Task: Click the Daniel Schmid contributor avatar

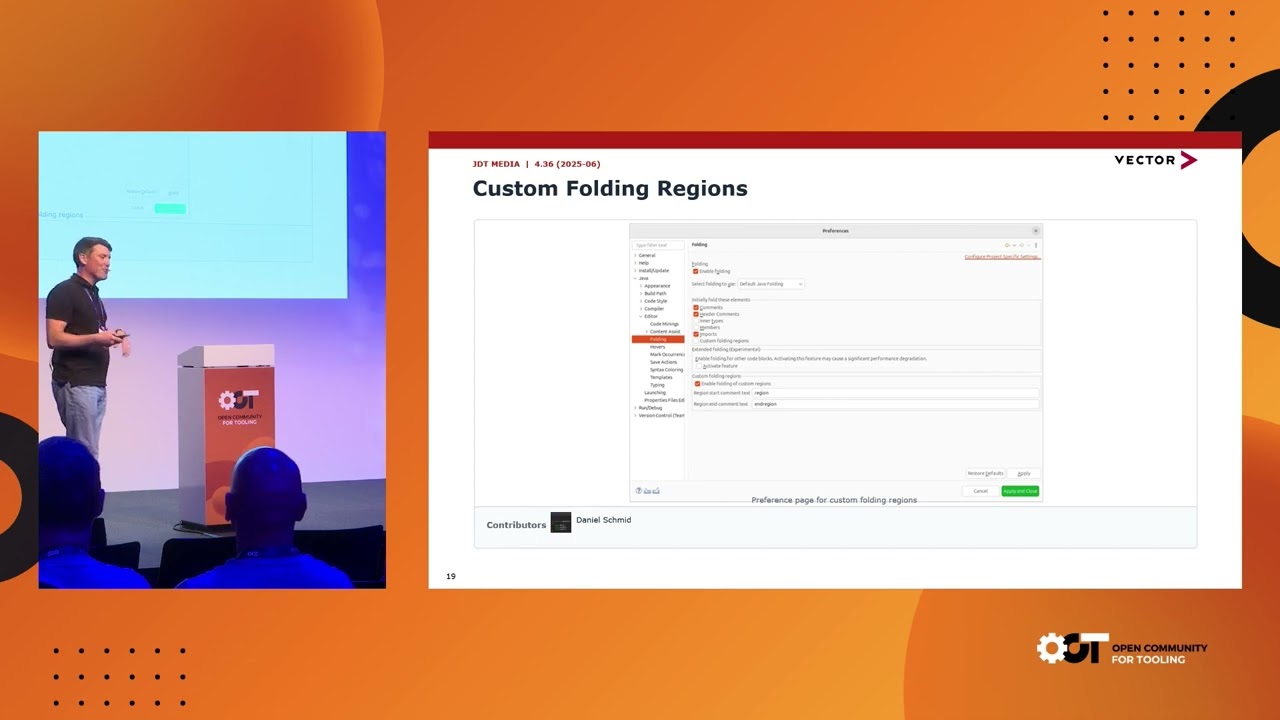Action: coord(561,523)
